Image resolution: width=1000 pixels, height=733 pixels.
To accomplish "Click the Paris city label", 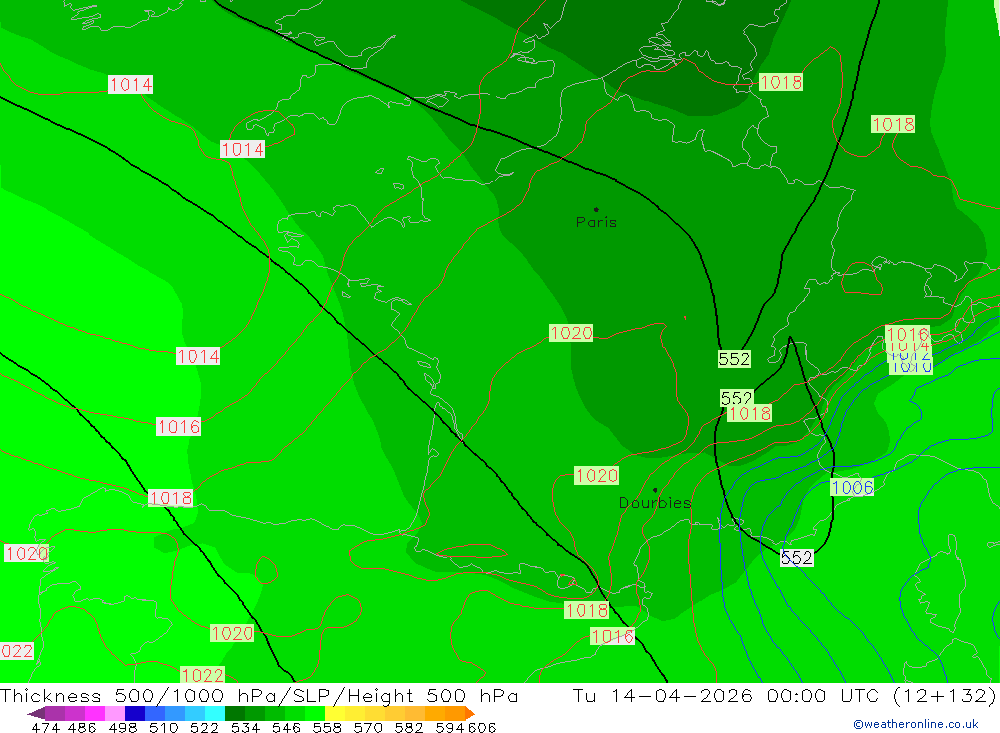I will point(596,222).
